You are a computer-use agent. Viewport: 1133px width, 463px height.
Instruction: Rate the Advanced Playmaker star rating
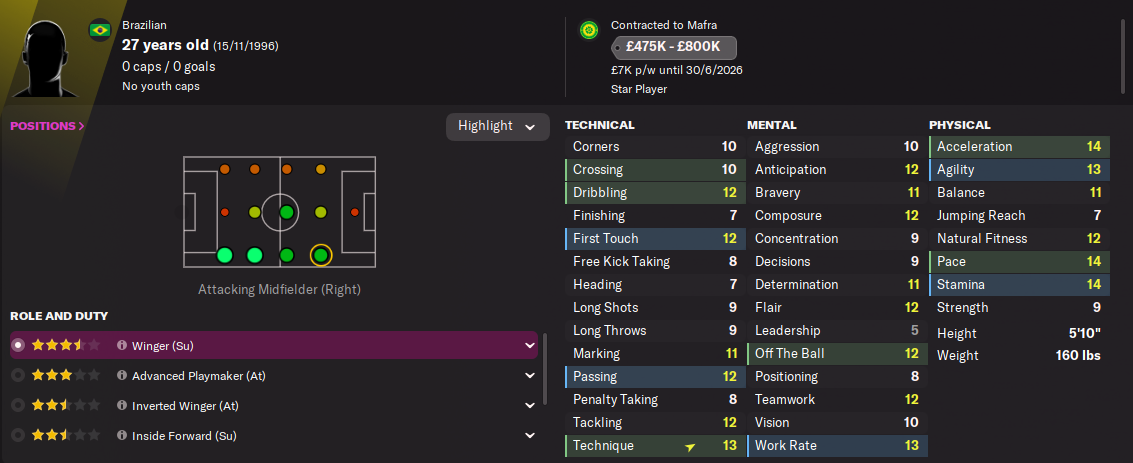pos(66,376)
